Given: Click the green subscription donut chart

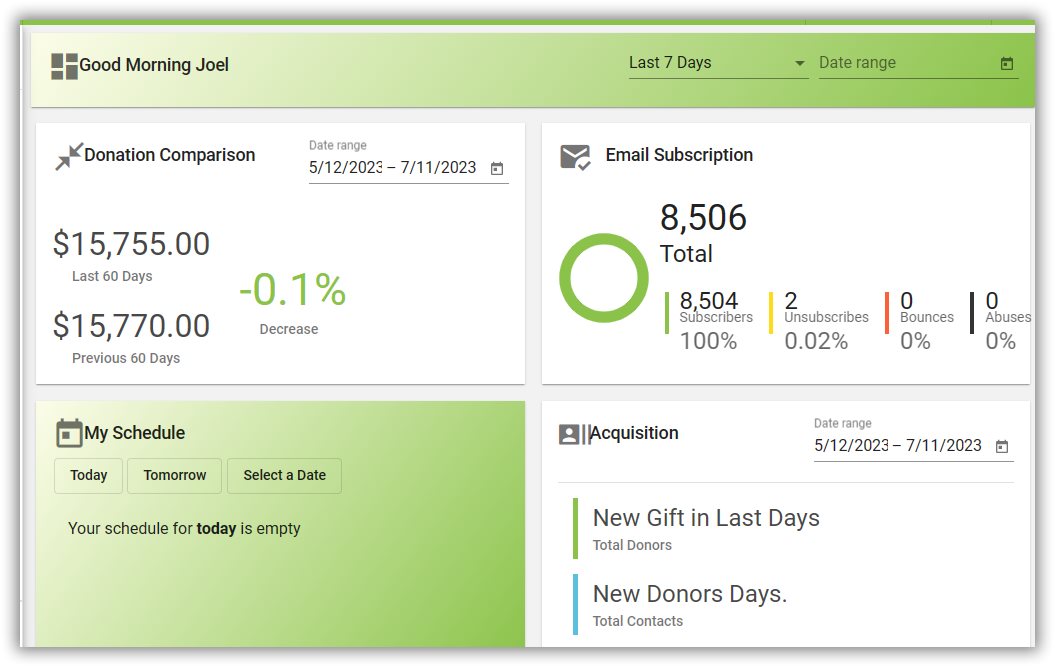Looking at the screenshot, I should 604,278.
